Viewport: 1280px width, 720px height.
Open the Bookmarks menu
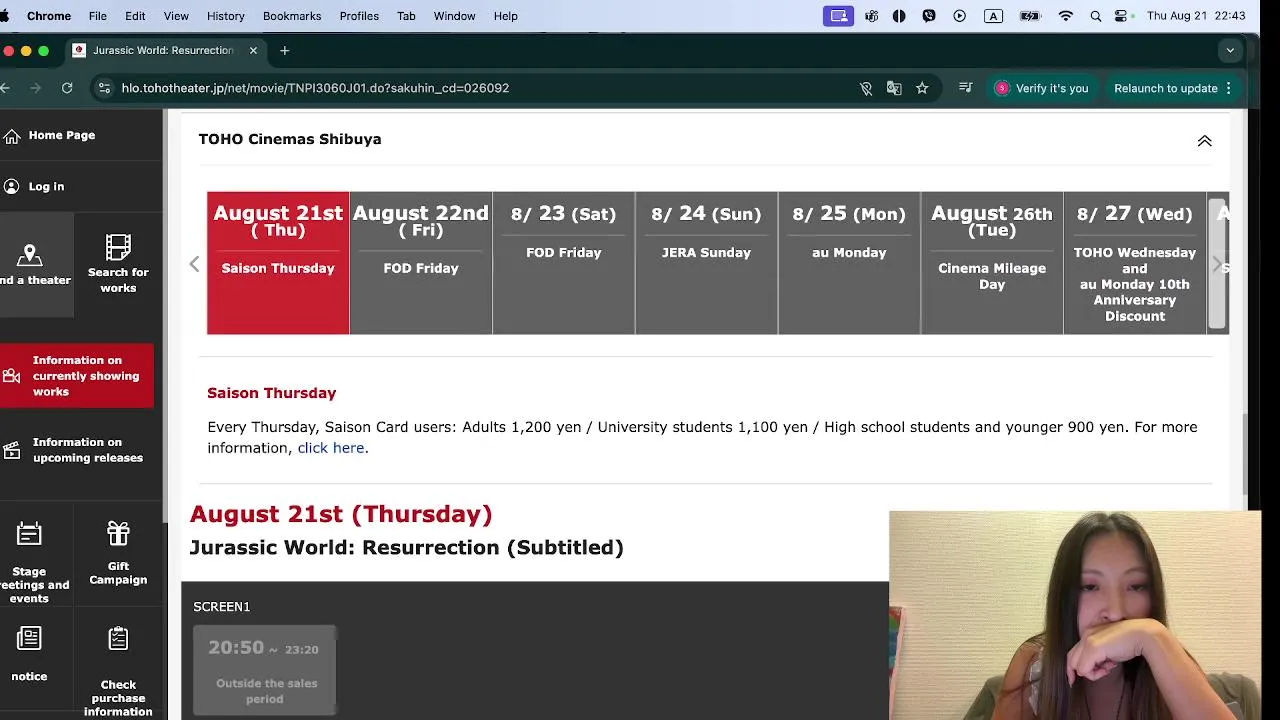[292, 16]
